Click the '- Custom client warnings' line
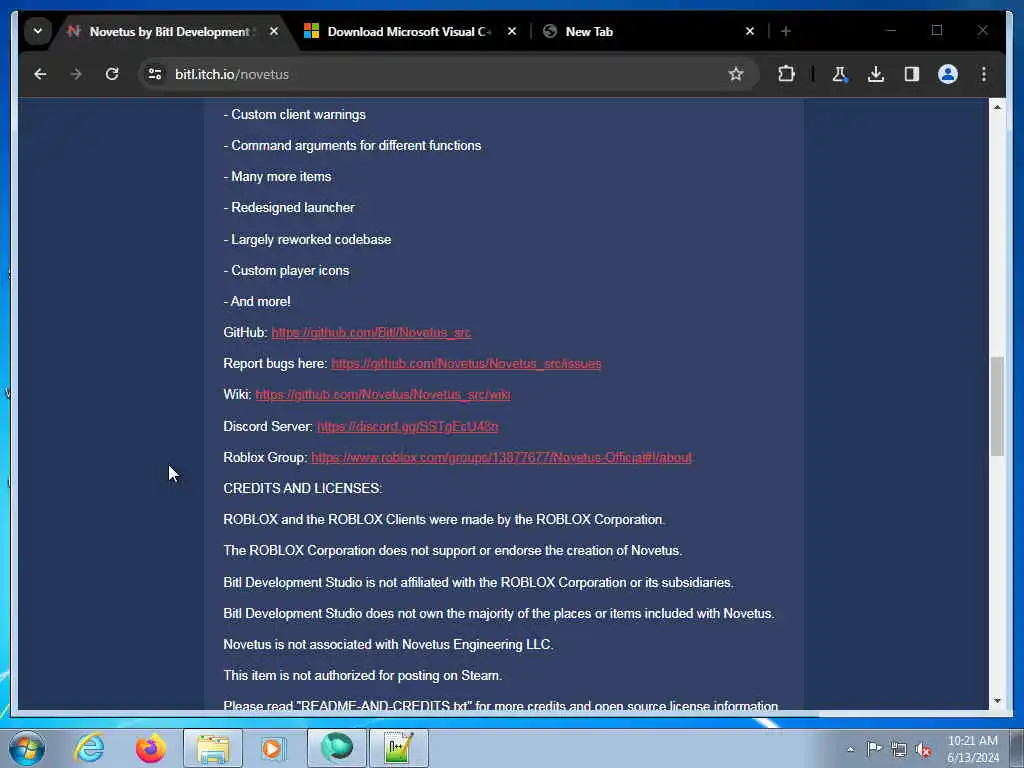The height and width of the screenshot is (768, 1024). [295, 114]
